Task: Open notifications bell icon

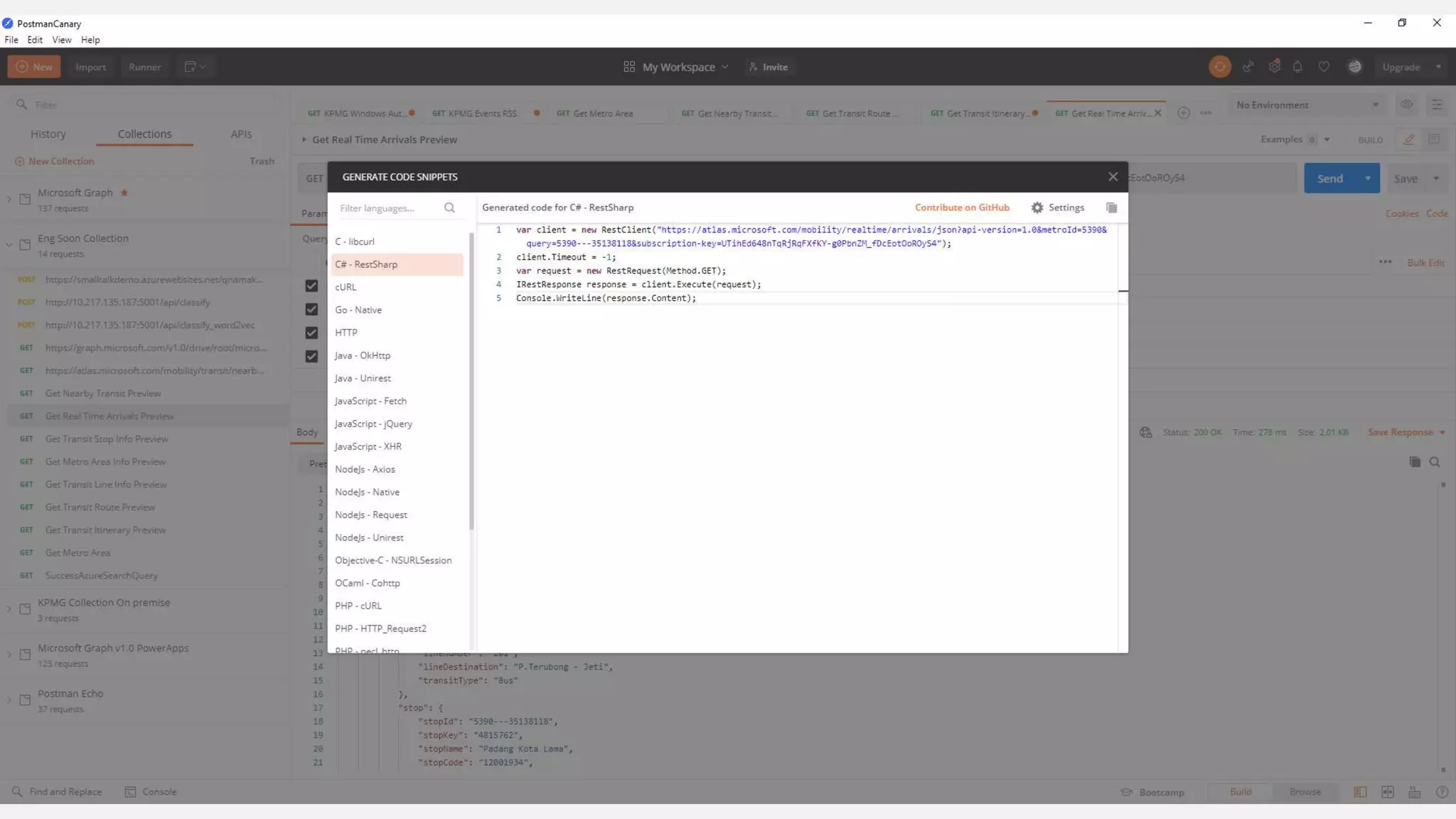Action: click(x=1297, y=67)
